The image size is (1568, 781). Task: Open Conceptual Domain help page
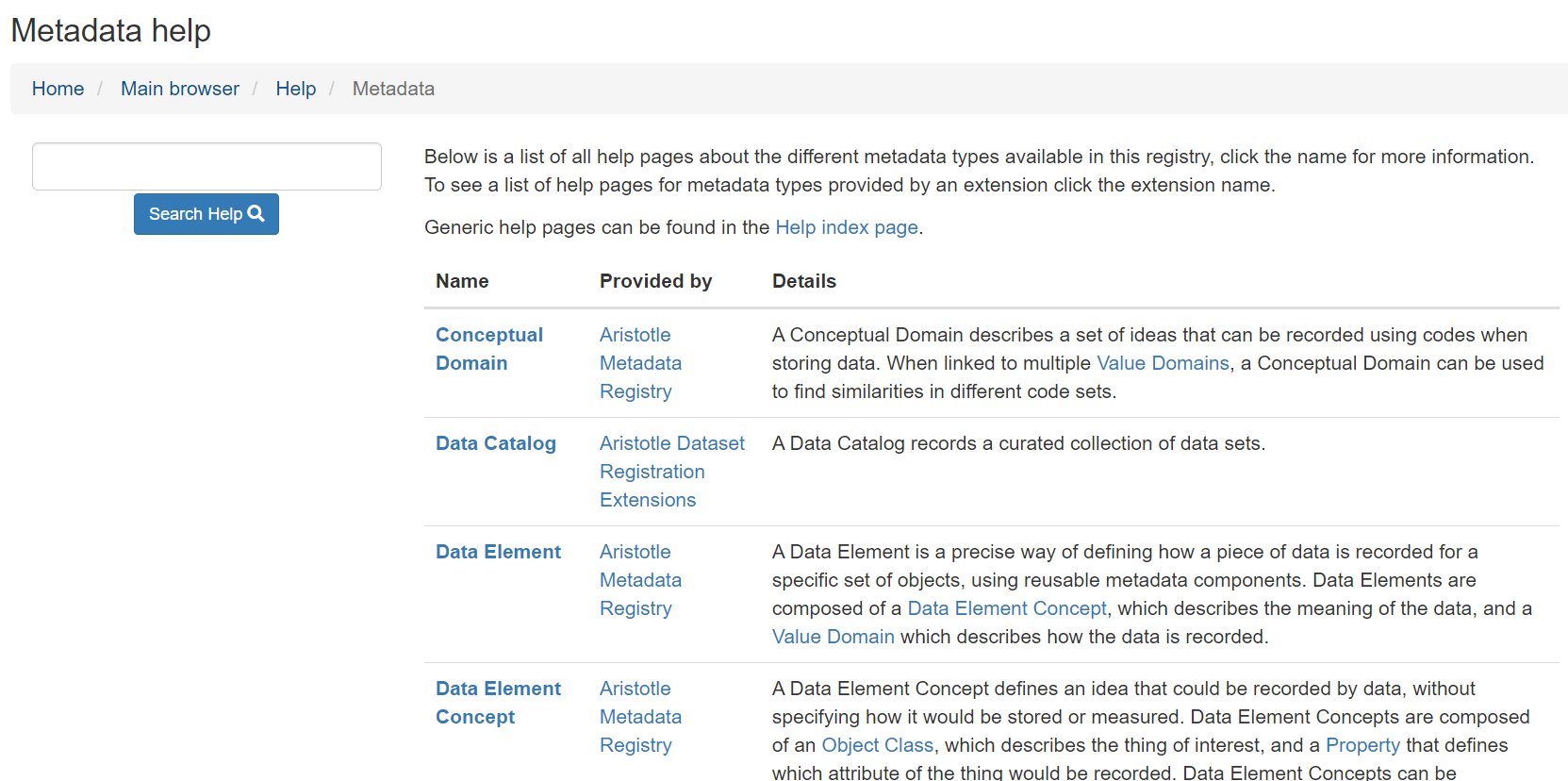(488, 349)
